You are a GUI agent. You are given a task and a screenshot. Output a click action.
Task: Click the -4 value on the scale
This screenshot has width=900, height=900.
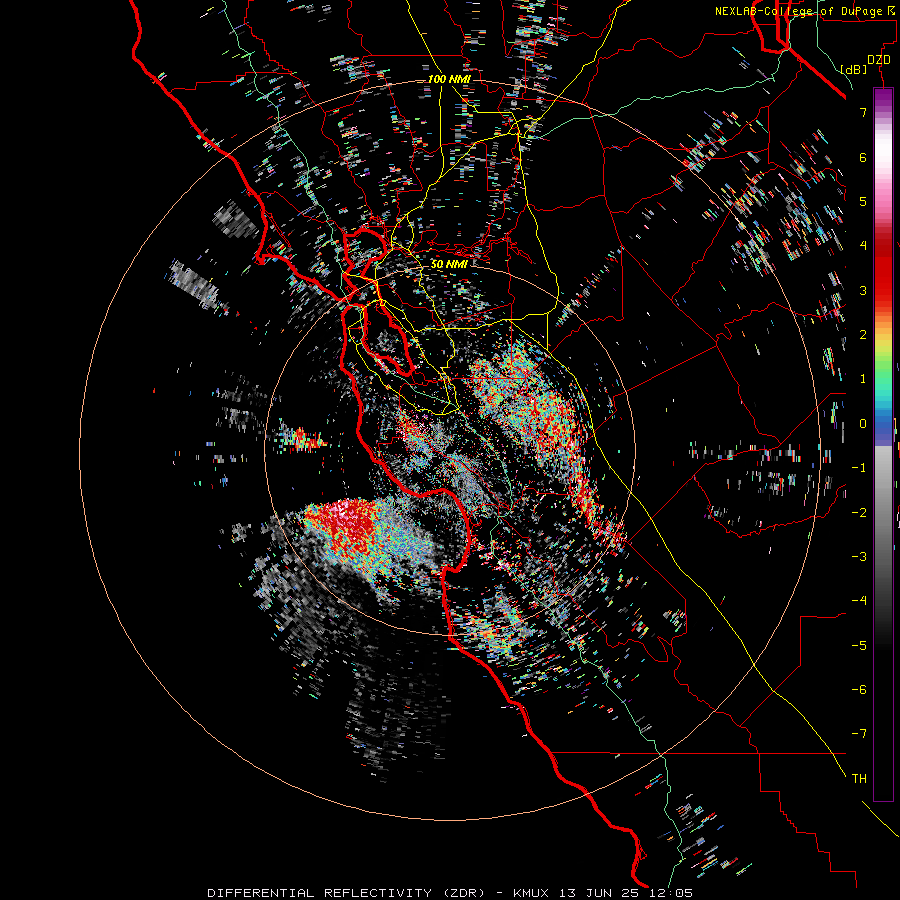(859, 600)
